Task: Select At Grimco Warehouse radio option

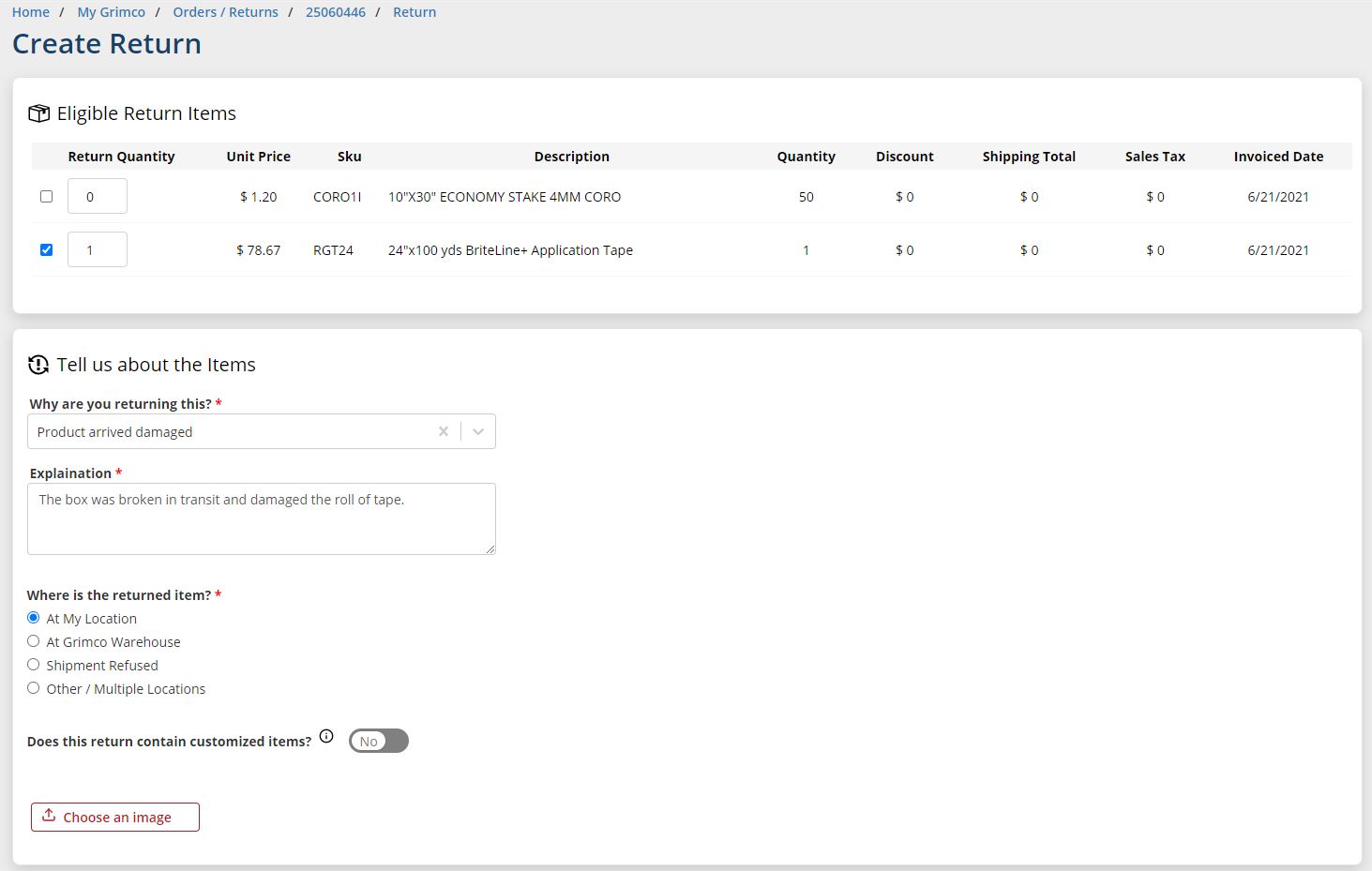Action: pos(34,641)
